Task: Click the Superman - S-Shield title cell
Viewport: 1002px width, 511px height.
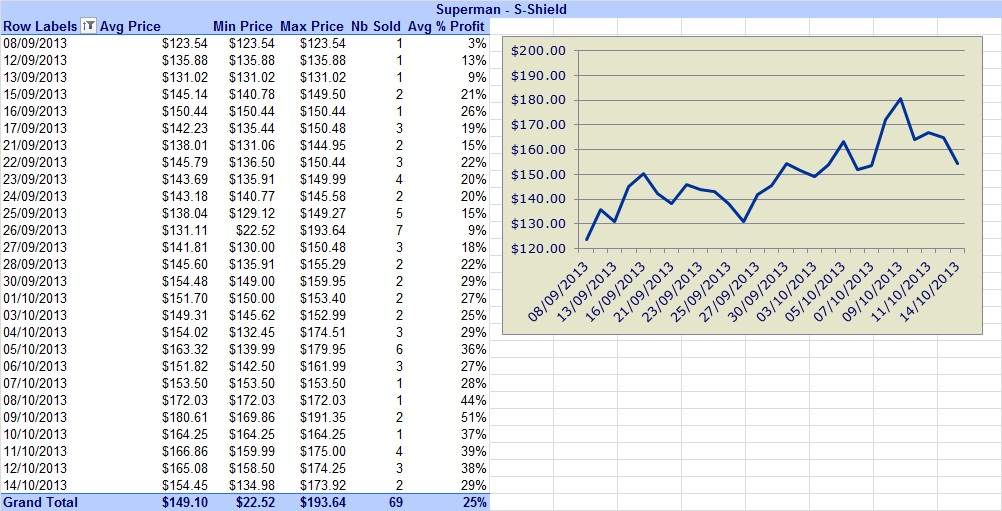Action: coord(501,9)
